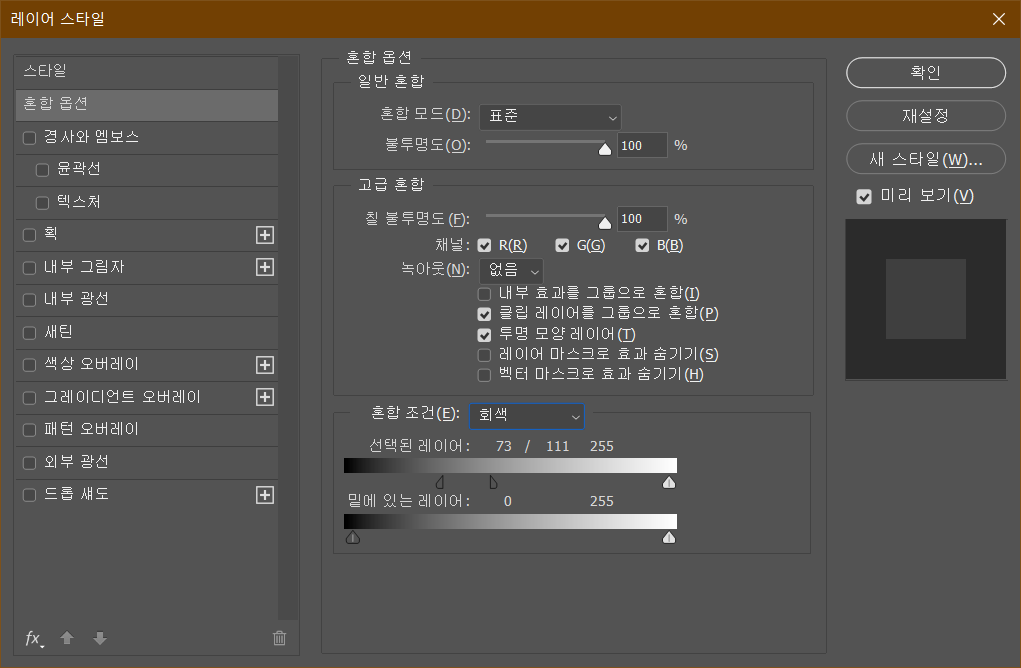Image resolution: width=1021 pixels, height=668 pixels.
Task: Move effect down with down arrow icon
Action: (100, 638)
